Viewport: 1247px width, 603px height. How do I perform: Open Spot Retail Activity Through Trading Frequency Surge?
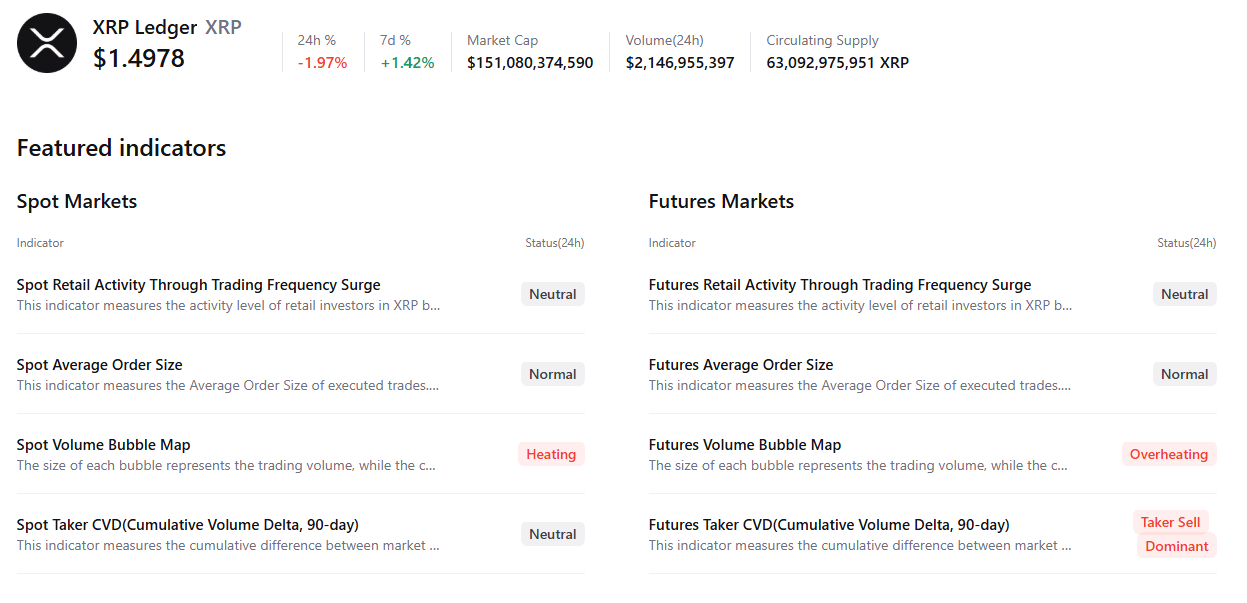[199, 285]
